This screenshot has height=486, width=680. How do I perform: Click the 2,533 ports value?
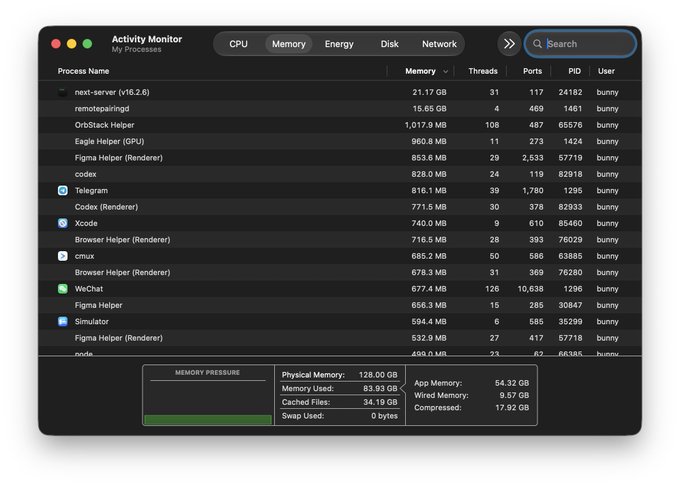point(533,158)
